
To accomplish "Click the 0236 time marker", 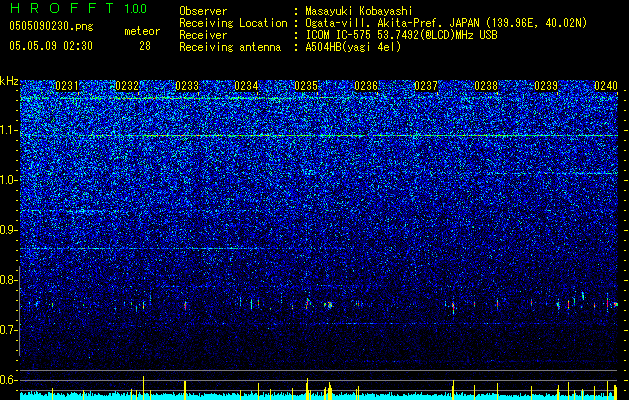I will [366, 86].
